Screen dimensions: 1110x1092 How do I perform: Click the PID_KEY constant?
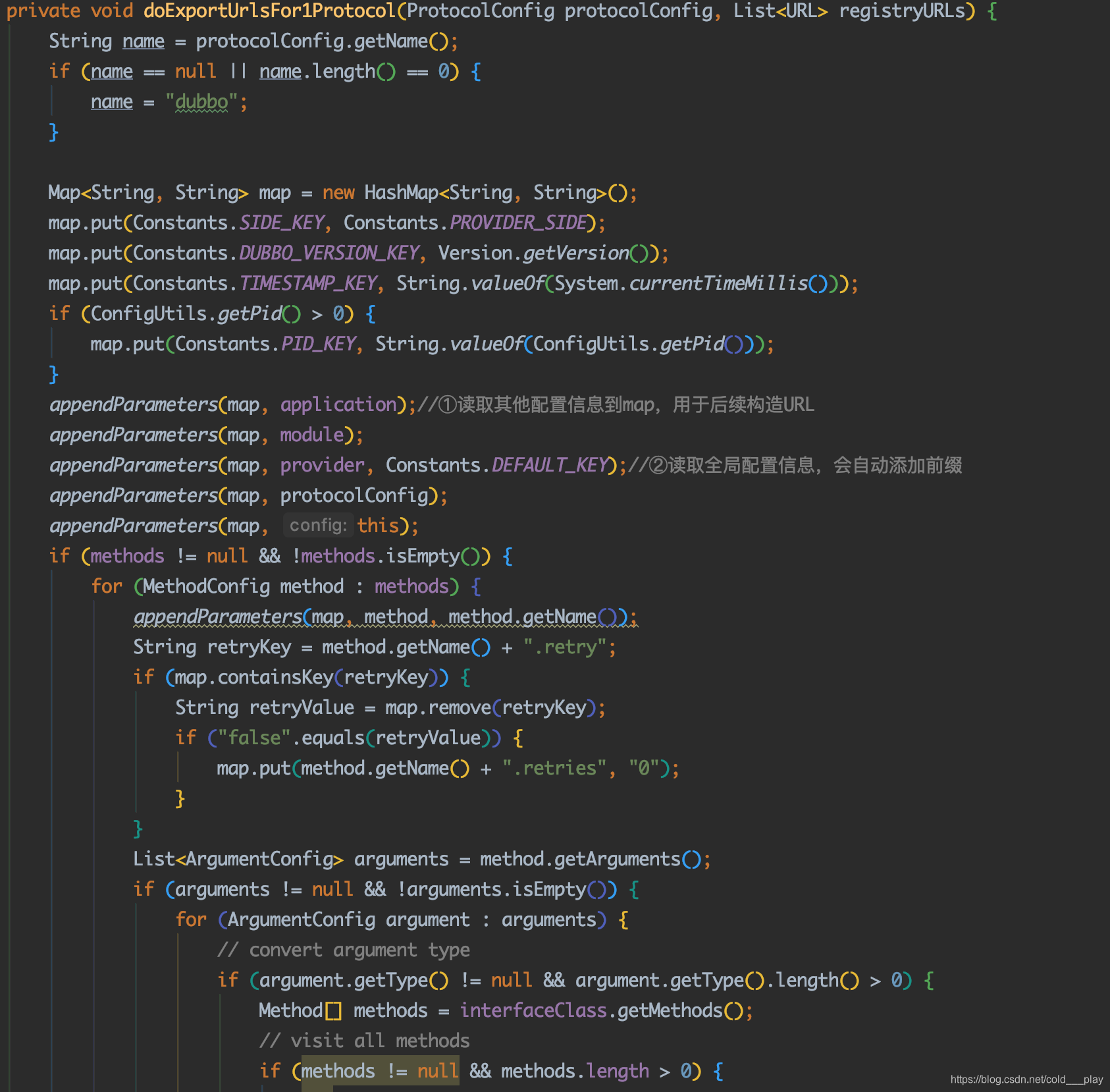[318, 344]
